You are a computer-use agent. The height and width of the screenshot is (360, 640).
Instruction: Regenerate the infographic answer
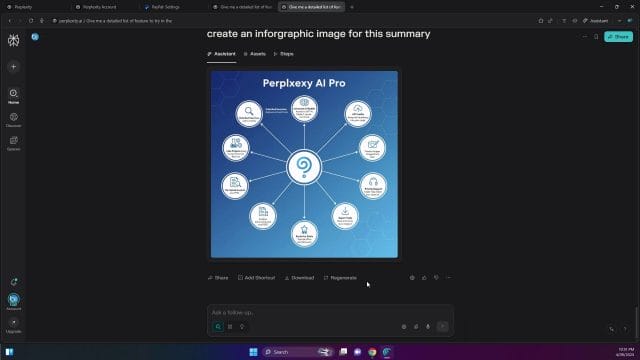tap(340, 278)
